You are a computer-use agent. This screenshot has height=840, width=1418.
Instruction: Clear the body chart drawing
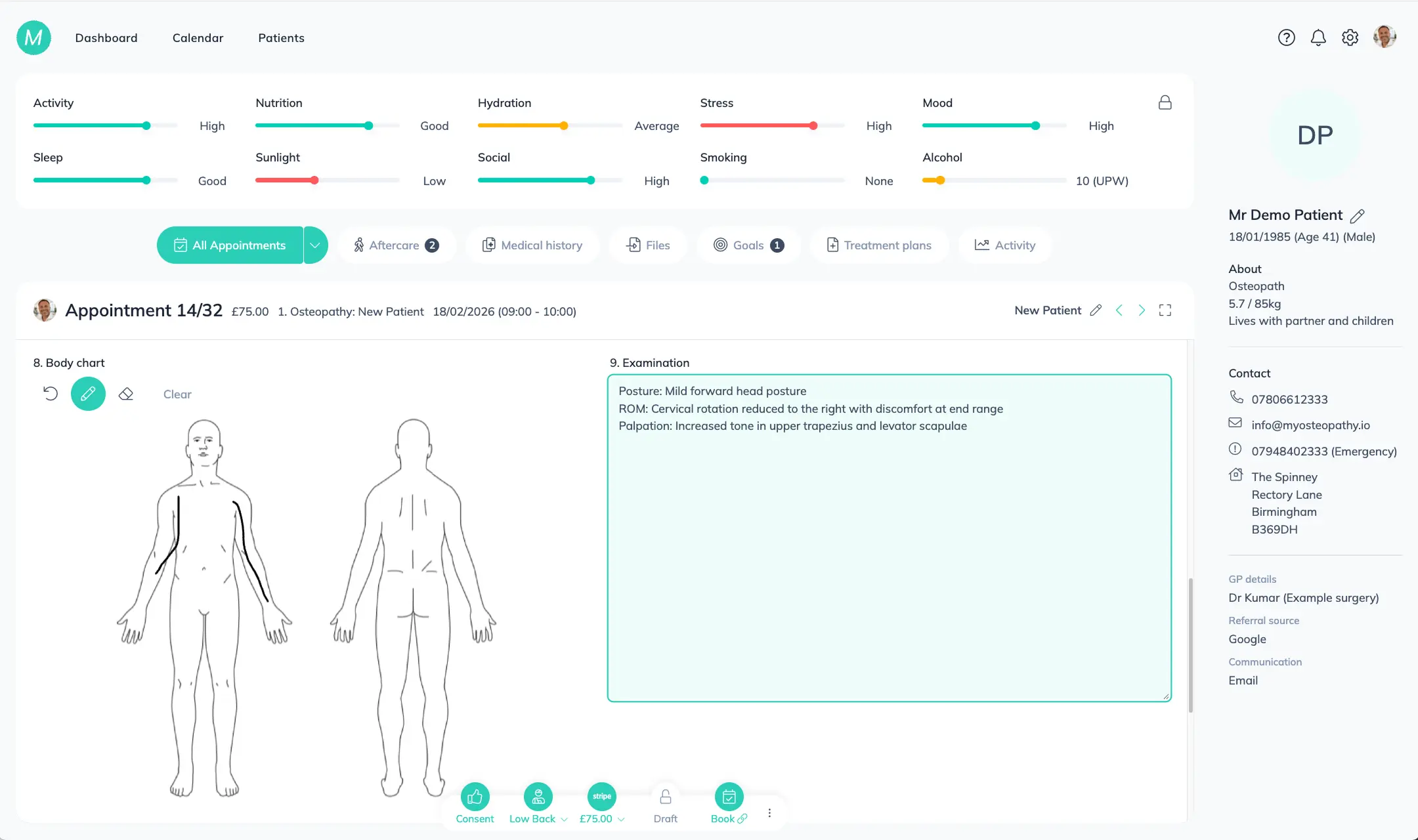coord(177,394)
